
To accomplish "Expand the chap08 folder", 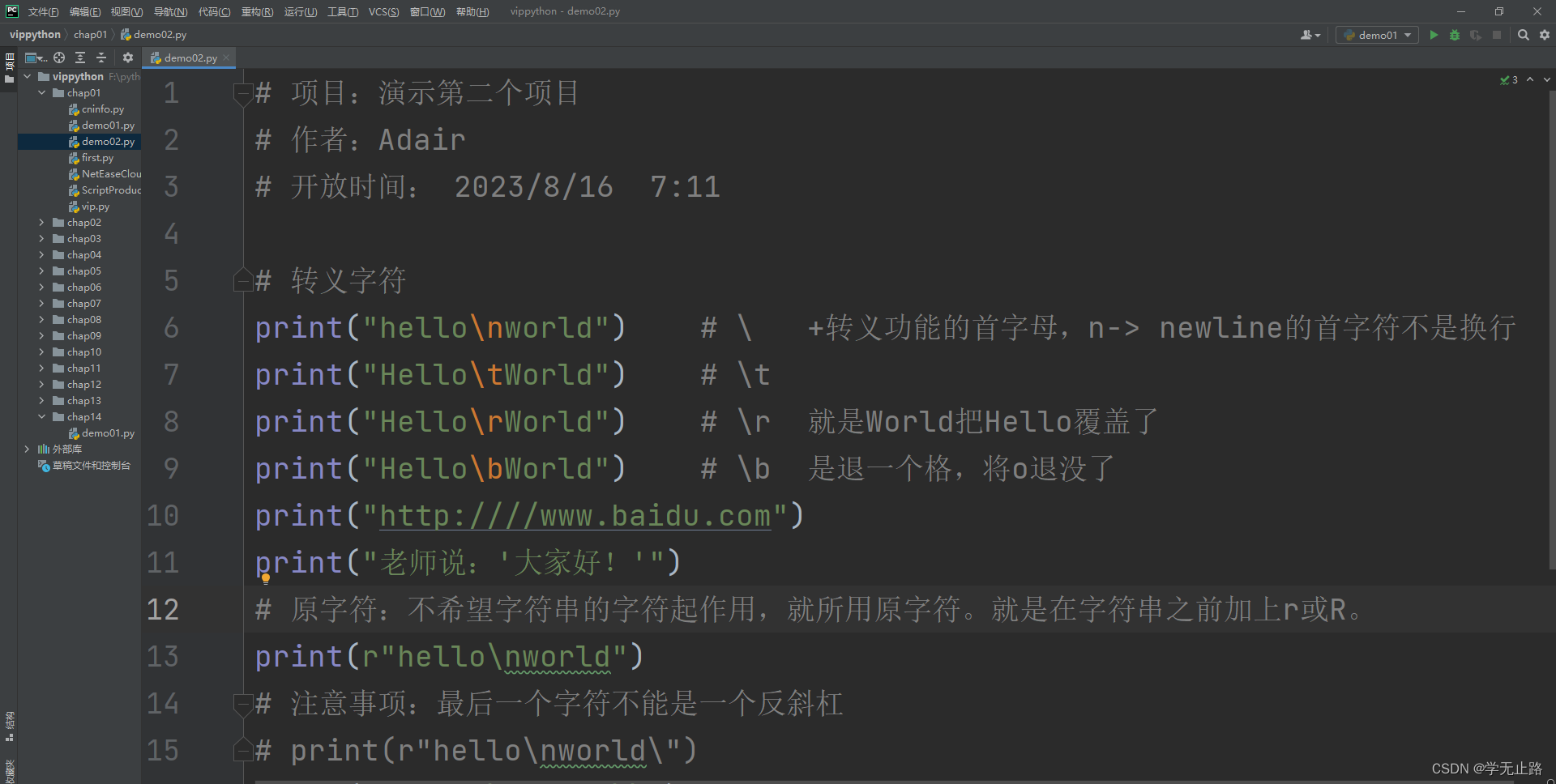I will 41,320.
